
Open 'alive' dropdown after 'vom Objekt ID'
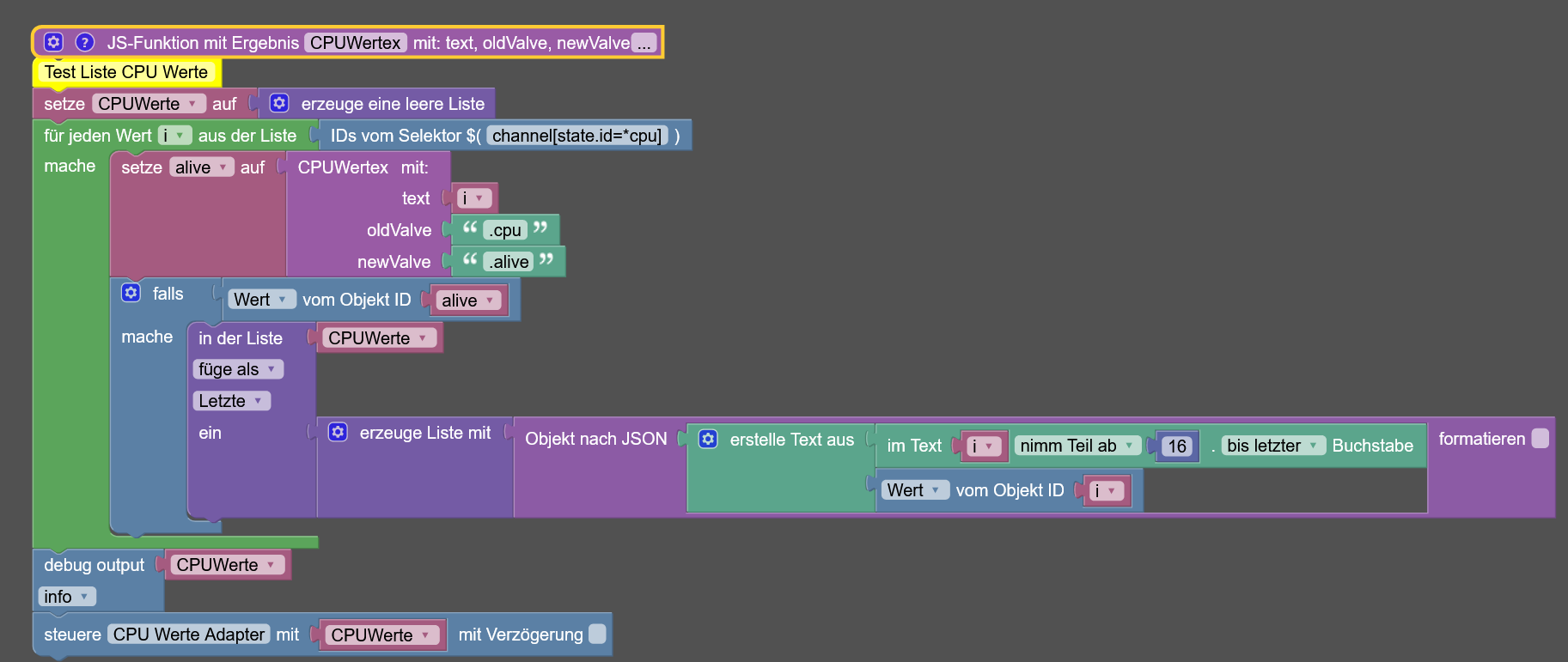(x=468, y=301)
